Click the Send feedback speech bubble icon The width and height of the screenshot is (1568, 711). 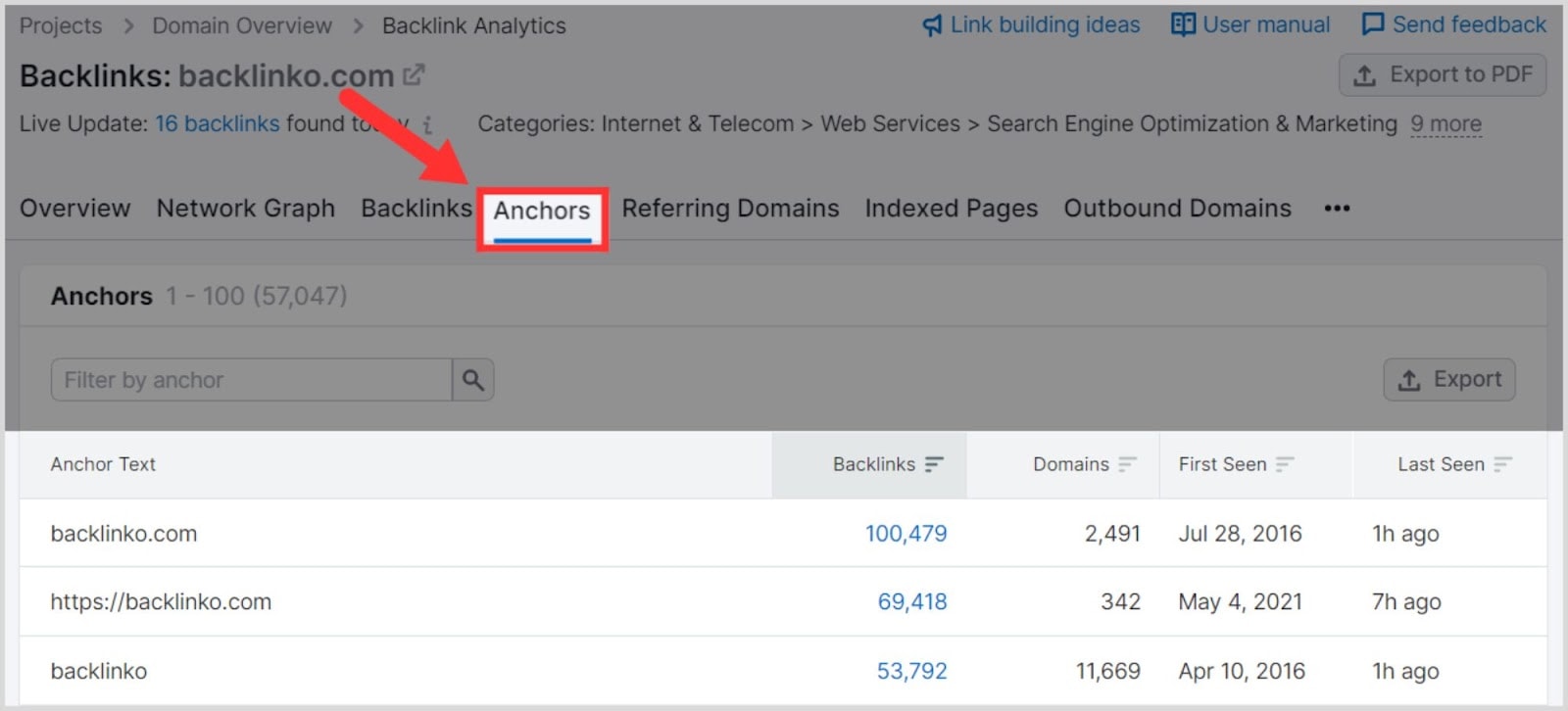coord(1373,24)
